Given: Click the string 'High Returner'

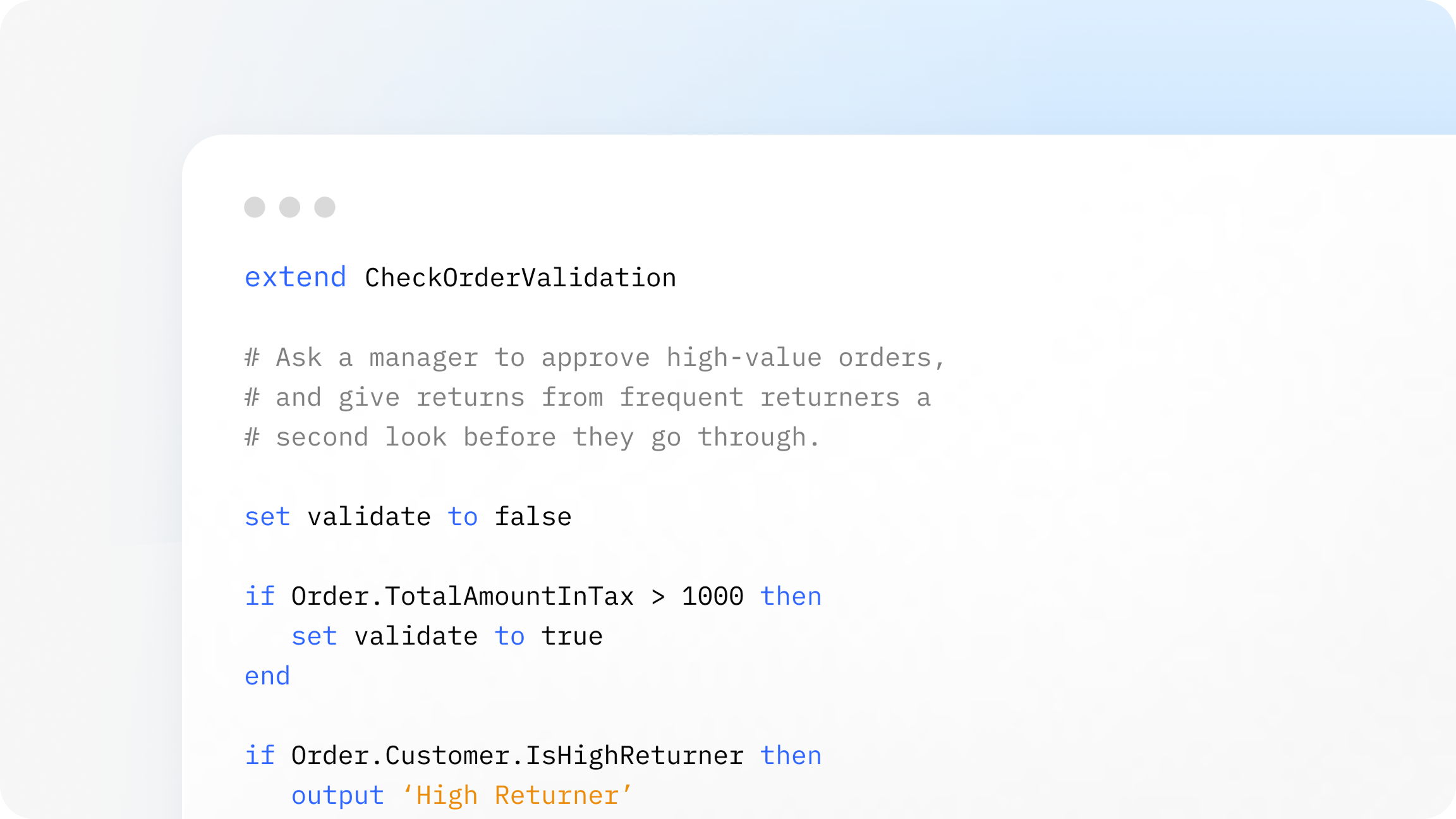Looking at the screenshot, I should 517,796.
